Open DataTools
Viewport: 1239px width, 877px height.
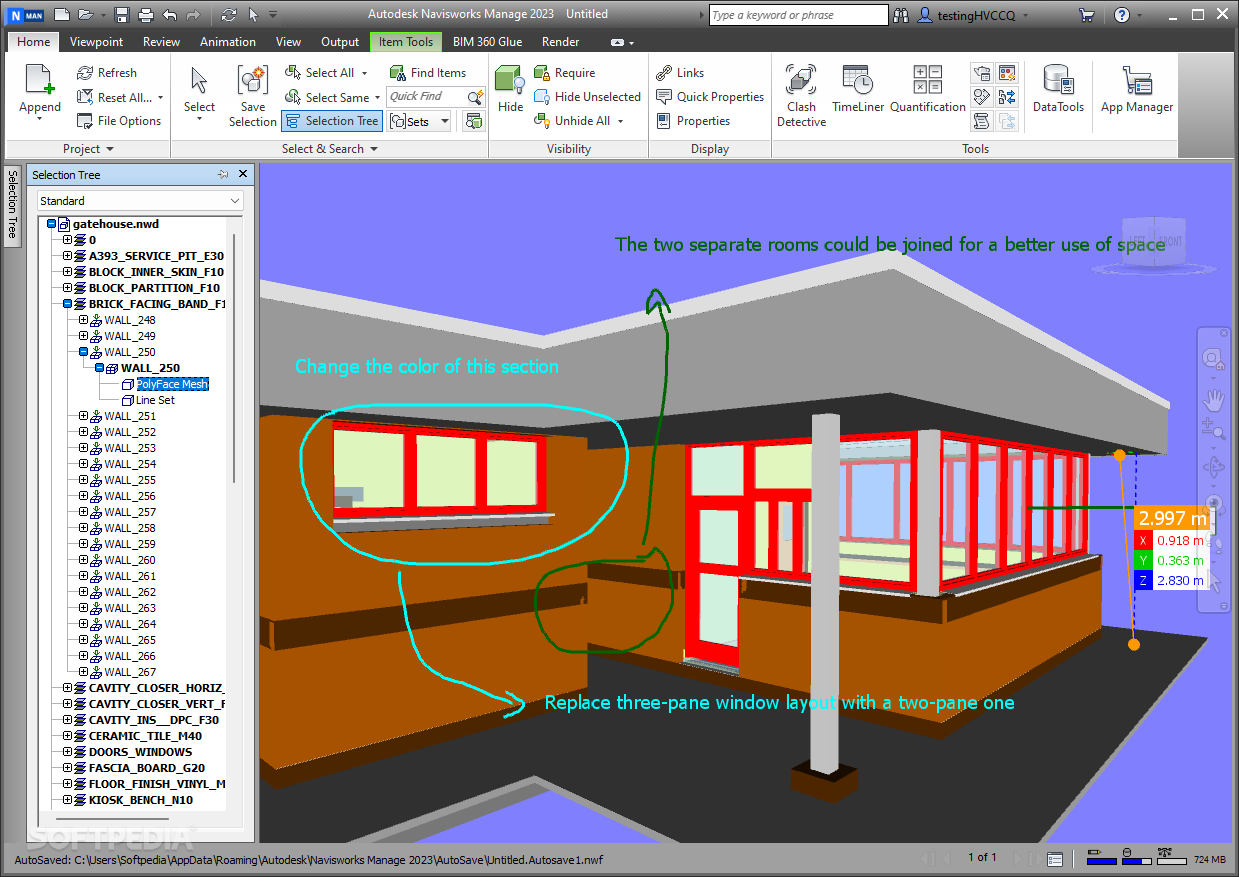click(1058, 88)
